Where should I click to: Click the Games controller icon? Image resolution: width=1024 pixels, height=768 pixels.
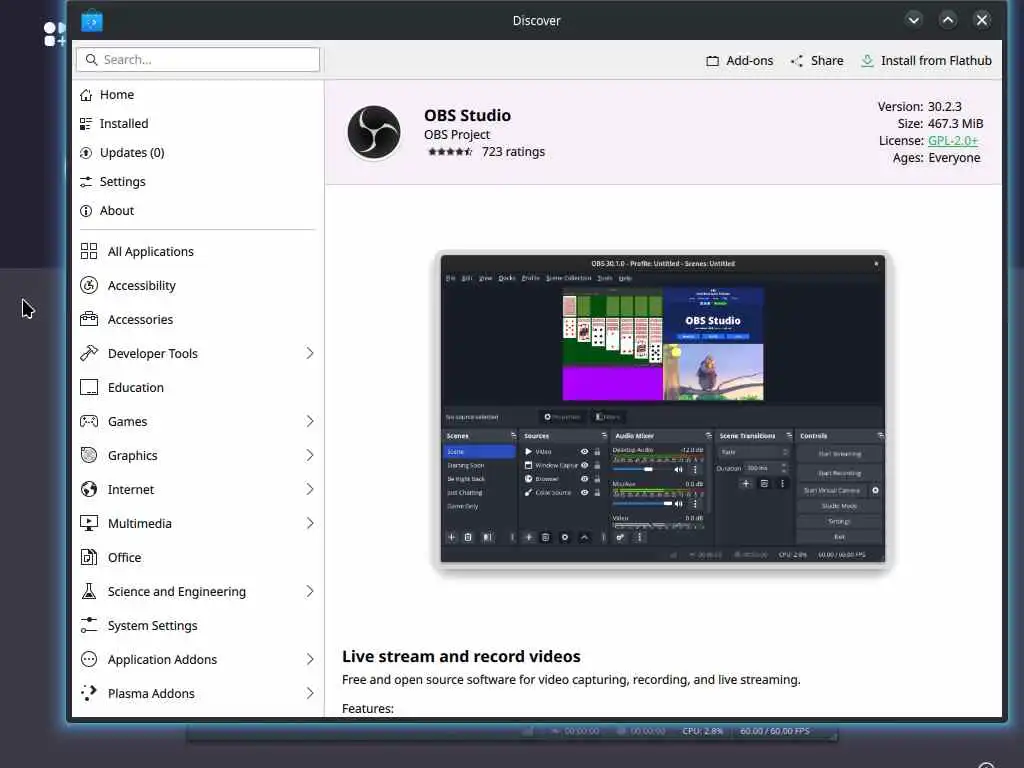89,421
